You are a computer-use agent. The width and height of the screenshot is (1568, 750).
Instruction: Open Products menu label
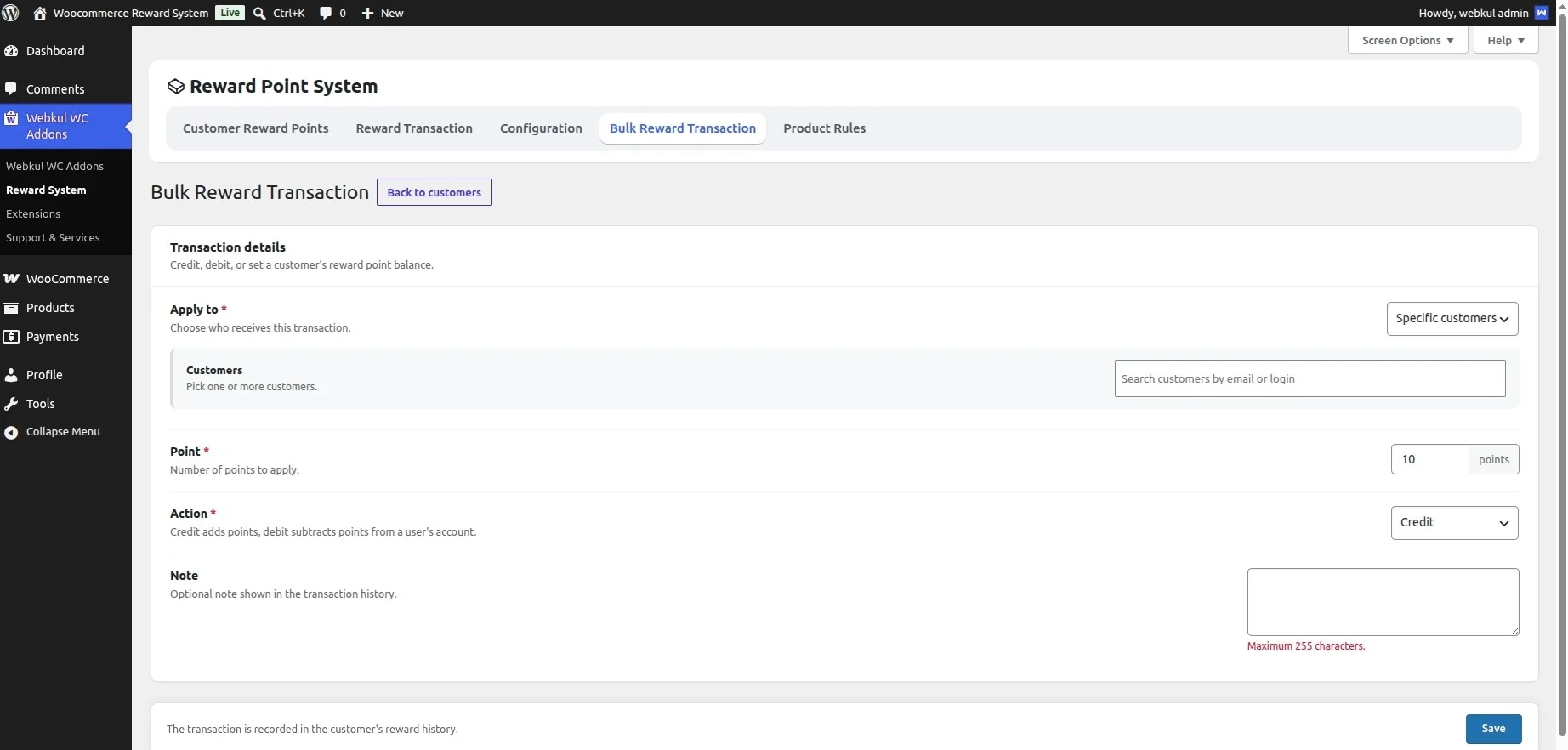point(50,308)
